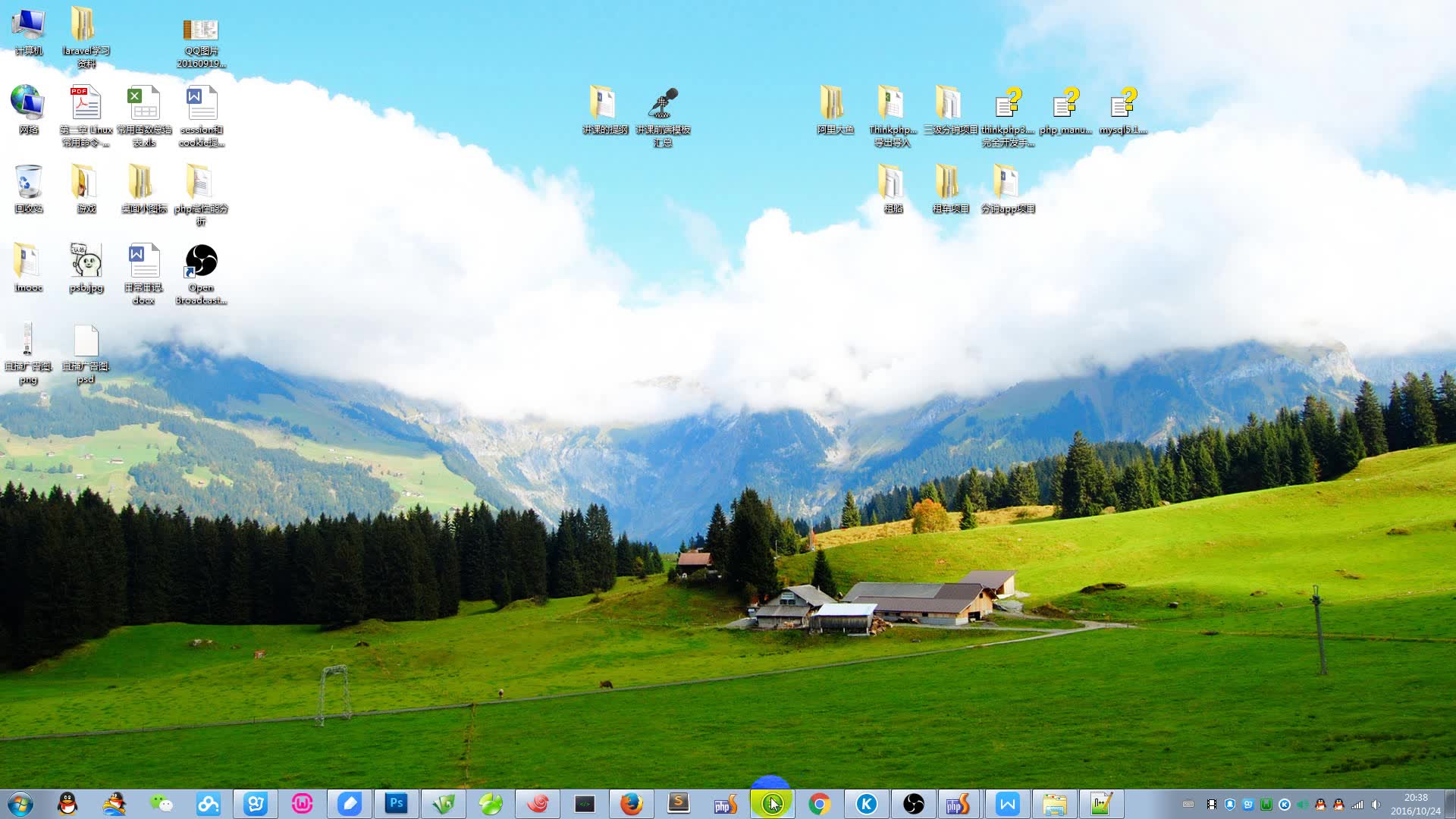
Task: Open the OBS icon in taskbar
Action: click(x=914, y=804)
